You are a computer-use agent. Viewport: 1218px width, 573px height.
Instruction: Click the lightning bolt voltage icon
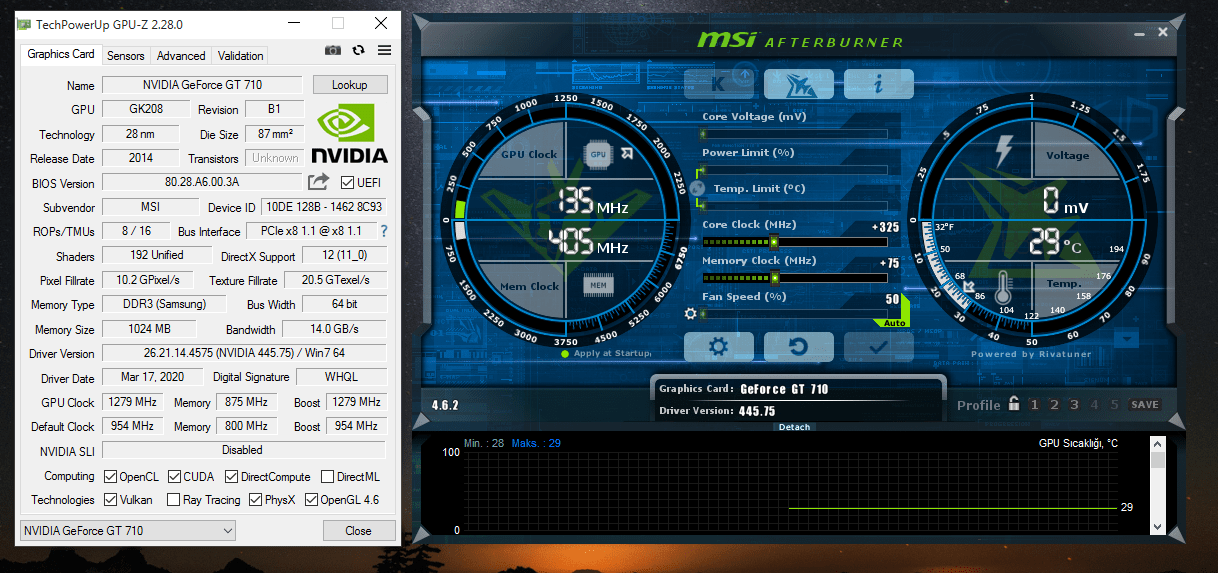click(1003, 151)
